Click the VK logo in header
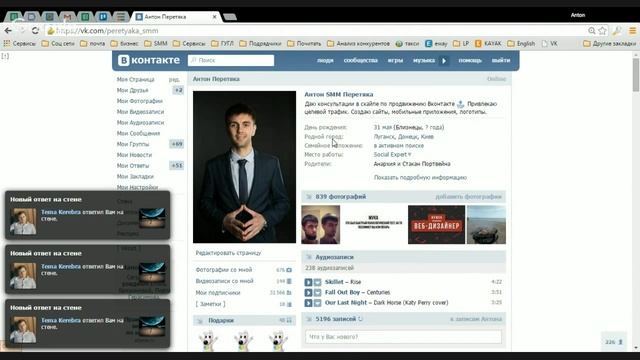This screenshot has height=360, width=640. tap(149, 60)
